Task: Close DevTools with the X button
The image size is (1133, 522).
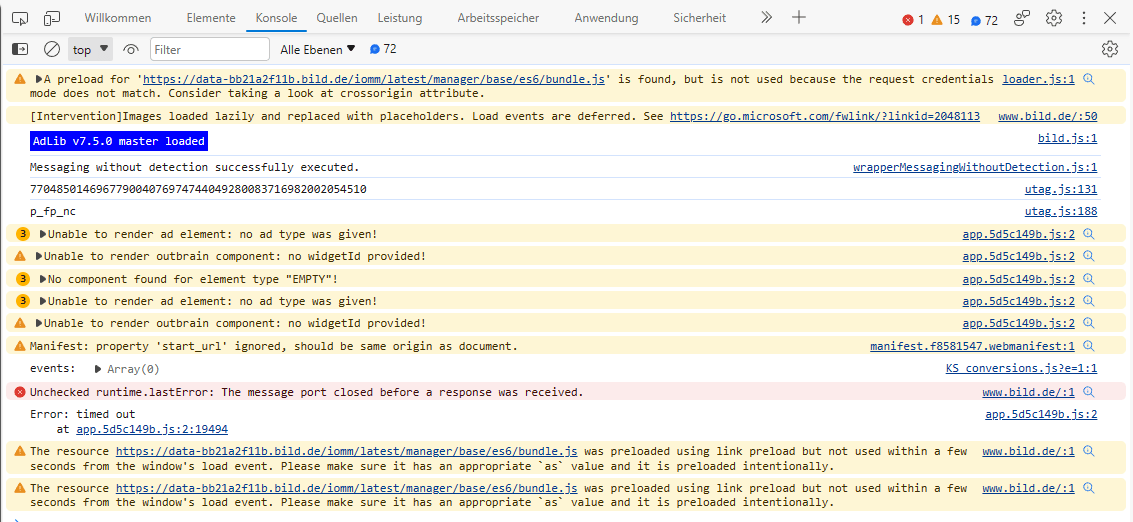Action: click(x=1111, y=18)
